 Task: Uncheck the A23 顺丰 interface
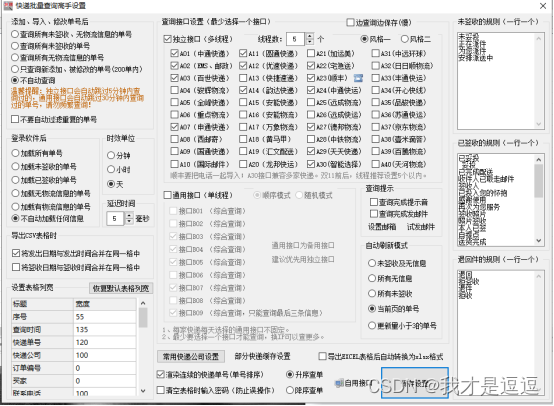[311, 78]
